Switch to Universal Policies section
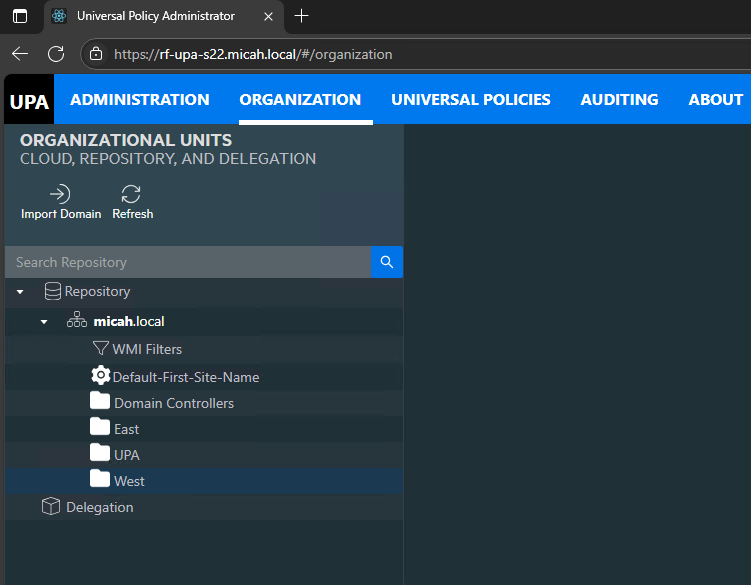This screenshot has width=751, height=585. pyautogui.click(x=470, y=100)
